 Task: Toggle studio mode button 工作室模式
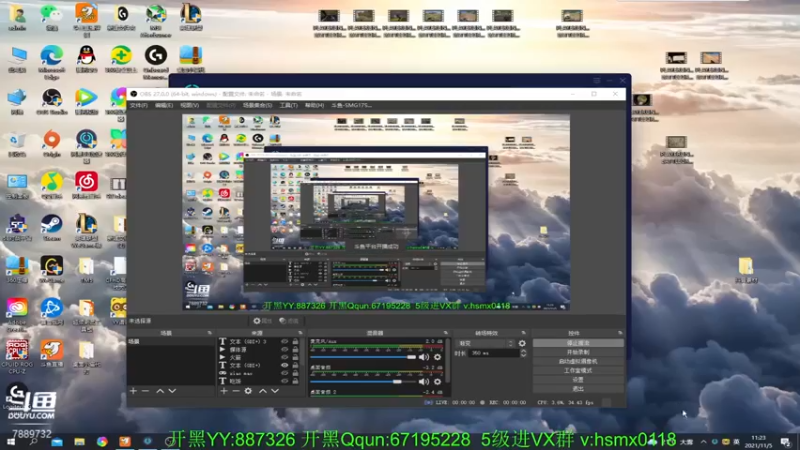point(578,371)
